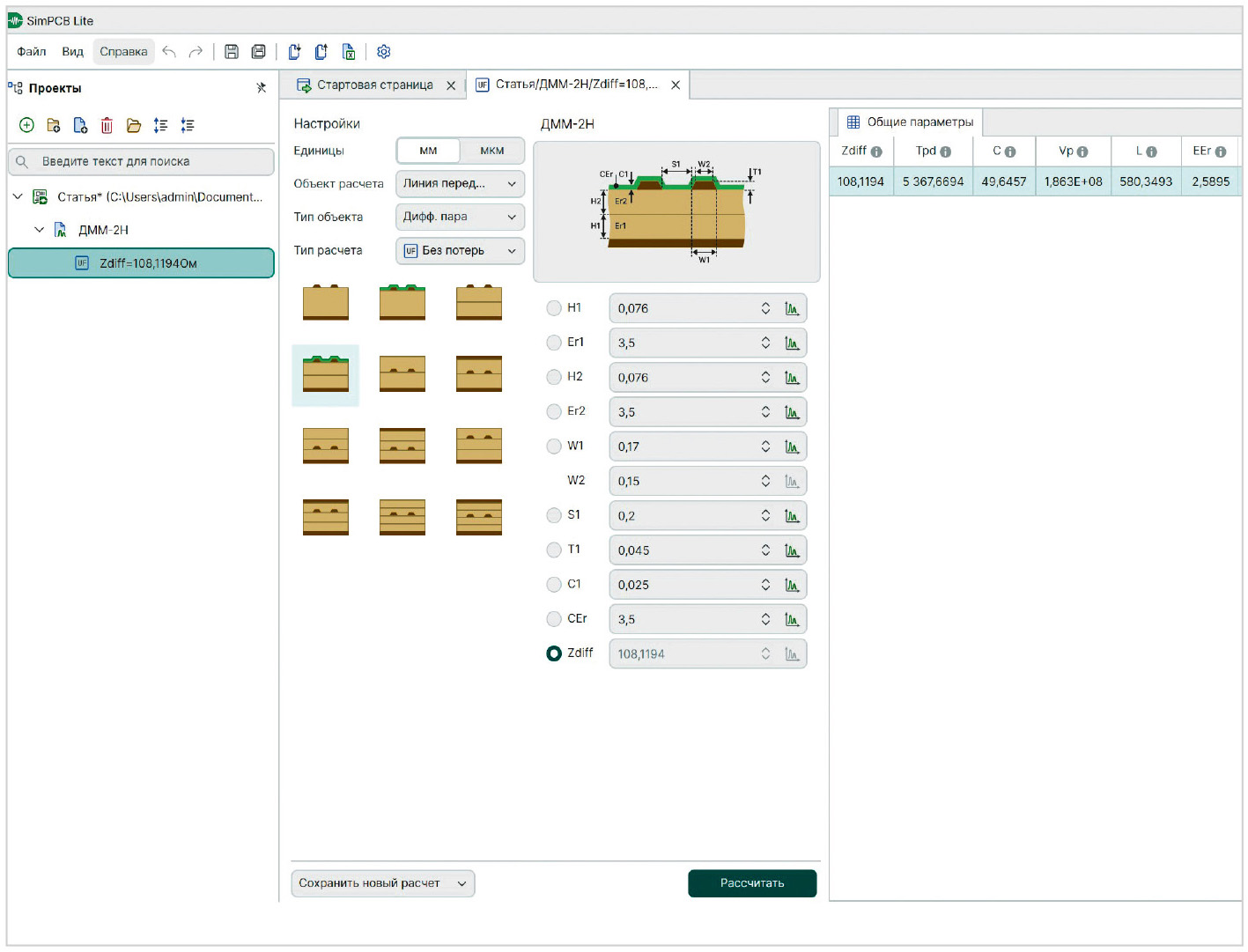Collapse the ДММ-2Н tree node
1248x952 pixels.
tap(39, 230)
